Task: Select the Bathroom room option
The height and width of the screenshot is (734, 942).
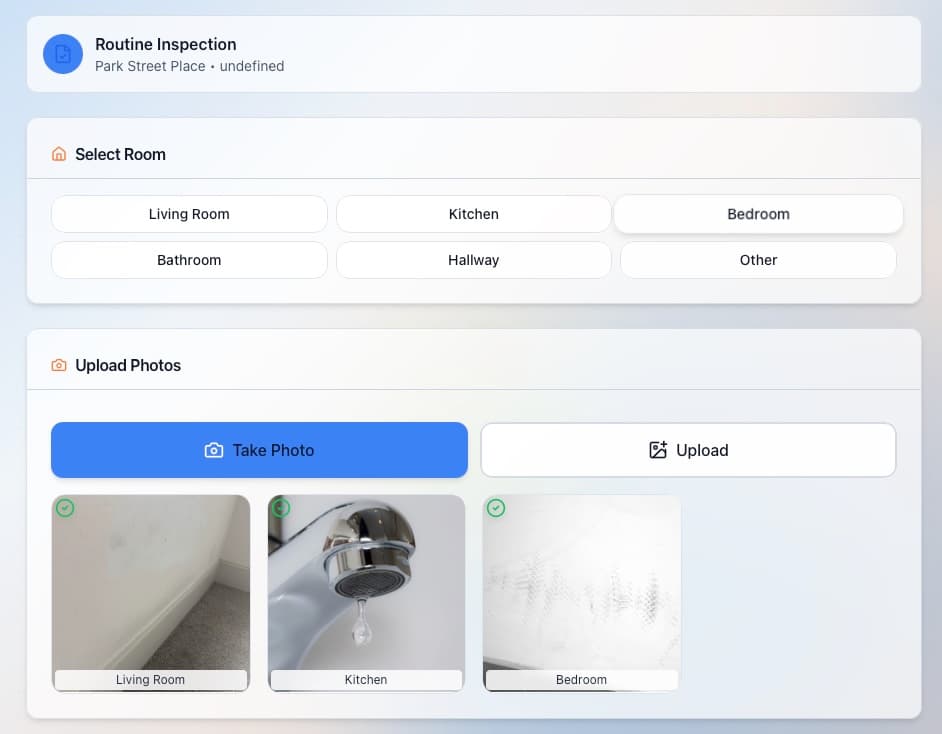Action: pos(189,260)
